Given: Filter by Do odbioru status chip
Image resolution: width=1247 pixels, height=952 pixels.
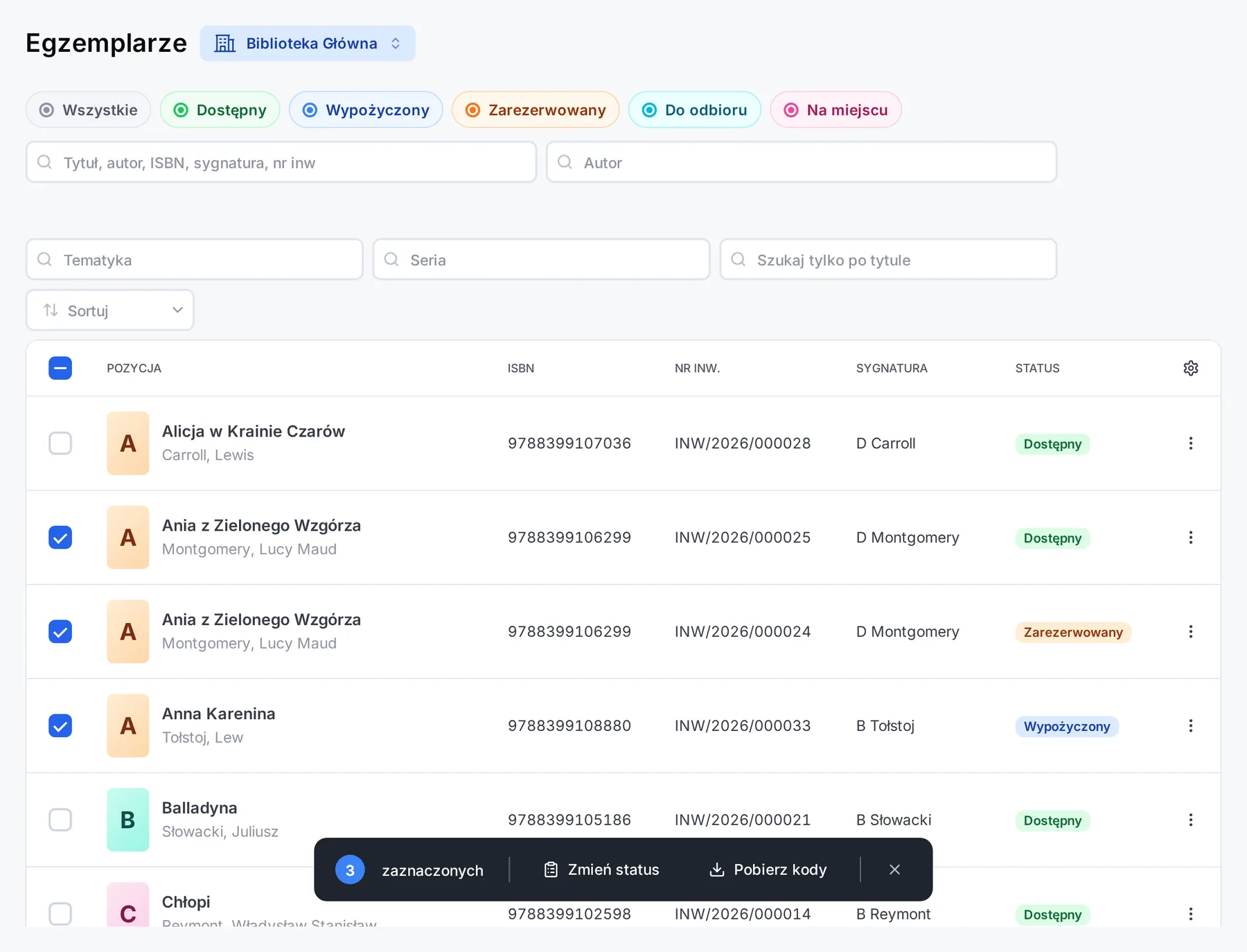Looking at the screenshot, I should click(695, 110).
